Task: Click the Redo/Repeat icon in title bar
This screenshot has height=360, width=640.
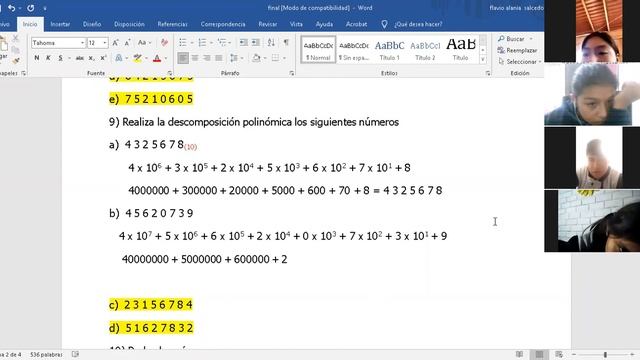Action: [31, 8]
